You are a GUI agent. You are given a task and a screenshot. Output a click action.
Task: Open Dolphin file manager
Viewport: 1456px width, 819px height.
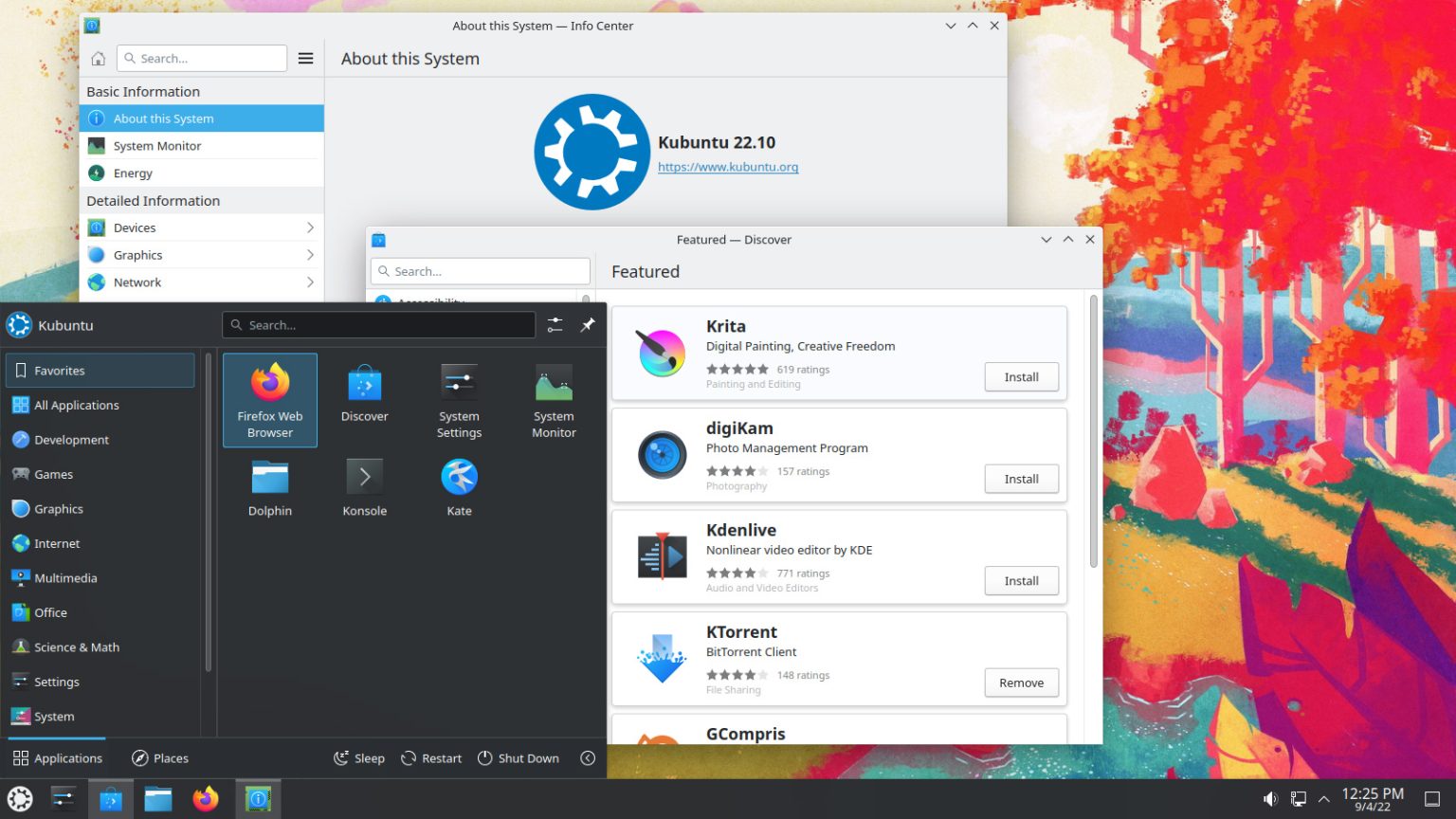pos(269,485)
